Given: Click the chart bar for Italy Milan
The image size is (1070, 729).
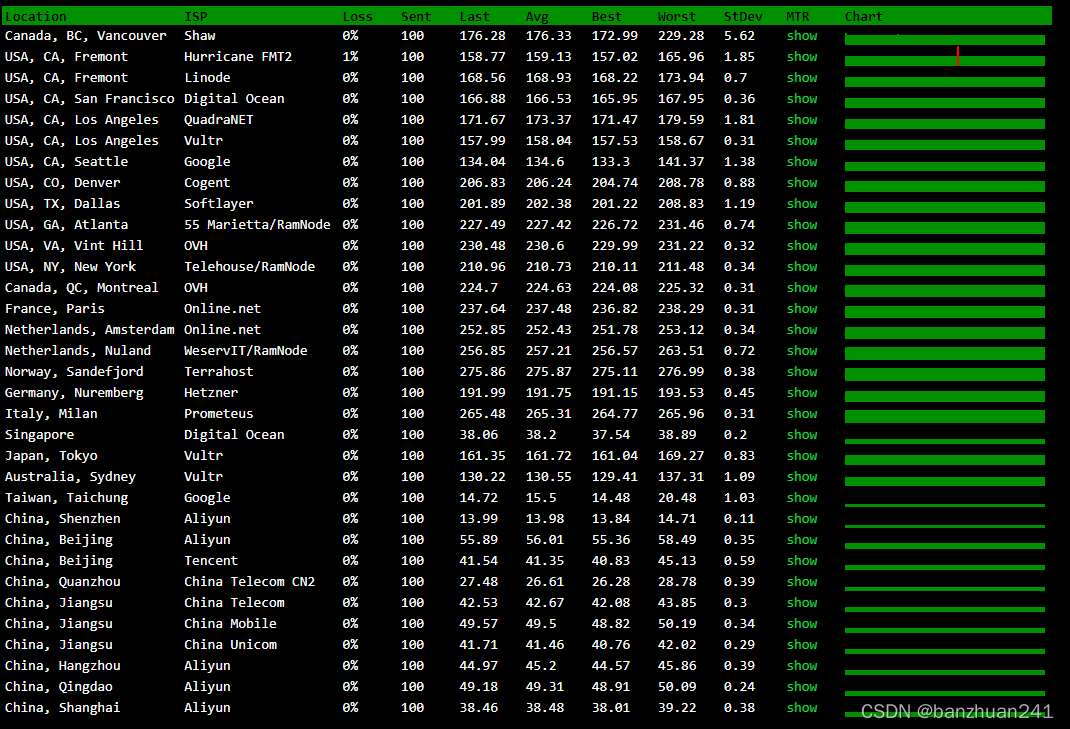Looking at the screenshot, I should click(x=944, y=416).
